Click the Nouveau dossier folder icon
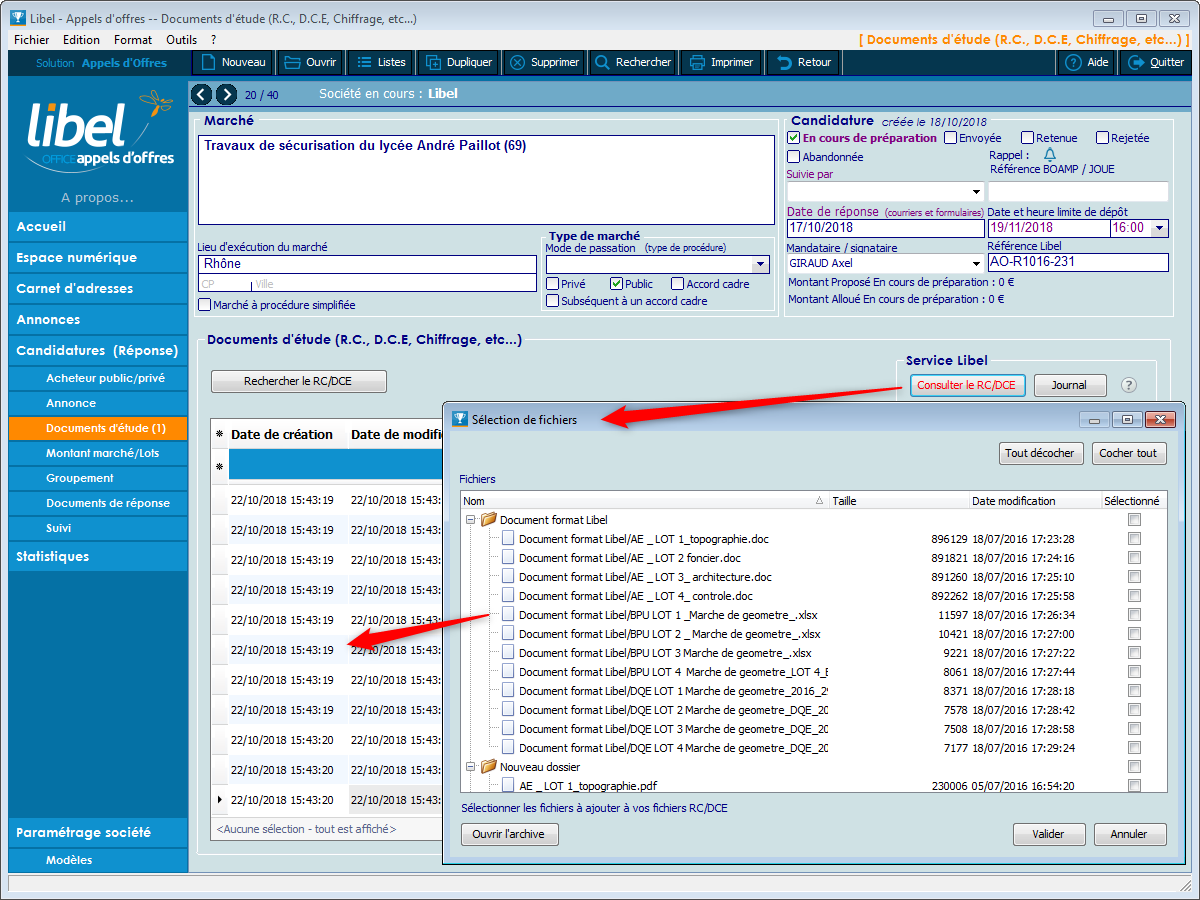The image size is (1200, 900). pos(489,767)
